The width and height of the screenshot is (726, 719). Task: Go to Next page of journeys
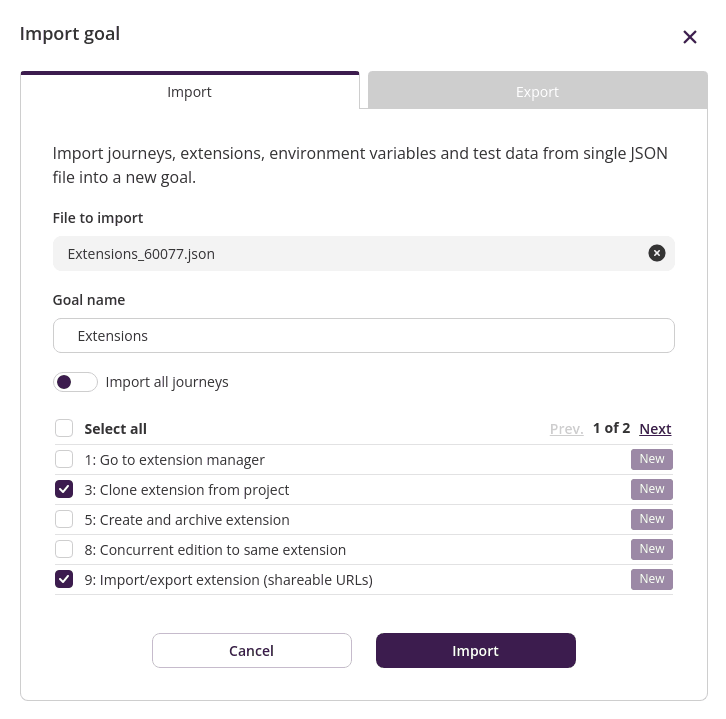point(655,428)
